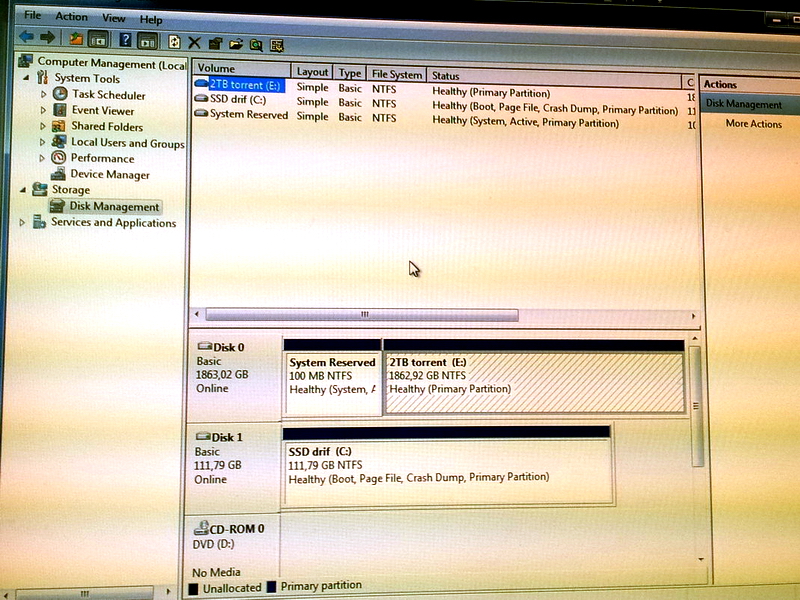Click the Task Scheduler clock icon
The image size is (800, 600).
click(60, 95)
